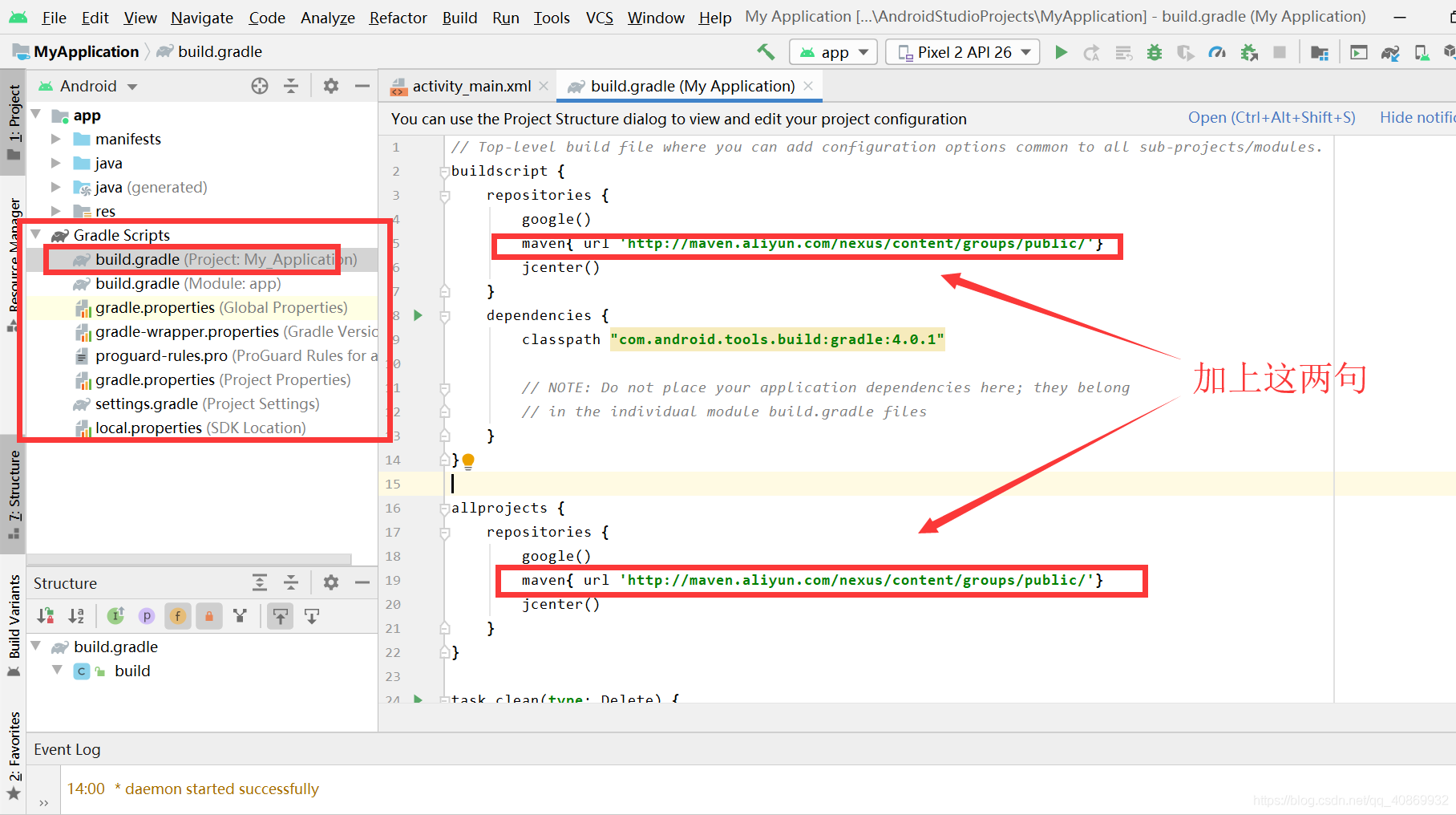
Task: Click the Profile app gauge icon
Action: [x=1217, y=52]
